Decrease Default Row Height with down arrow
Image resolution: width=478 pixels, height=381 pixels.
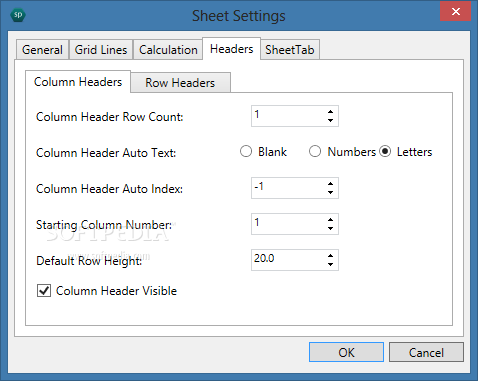point(330,264)
